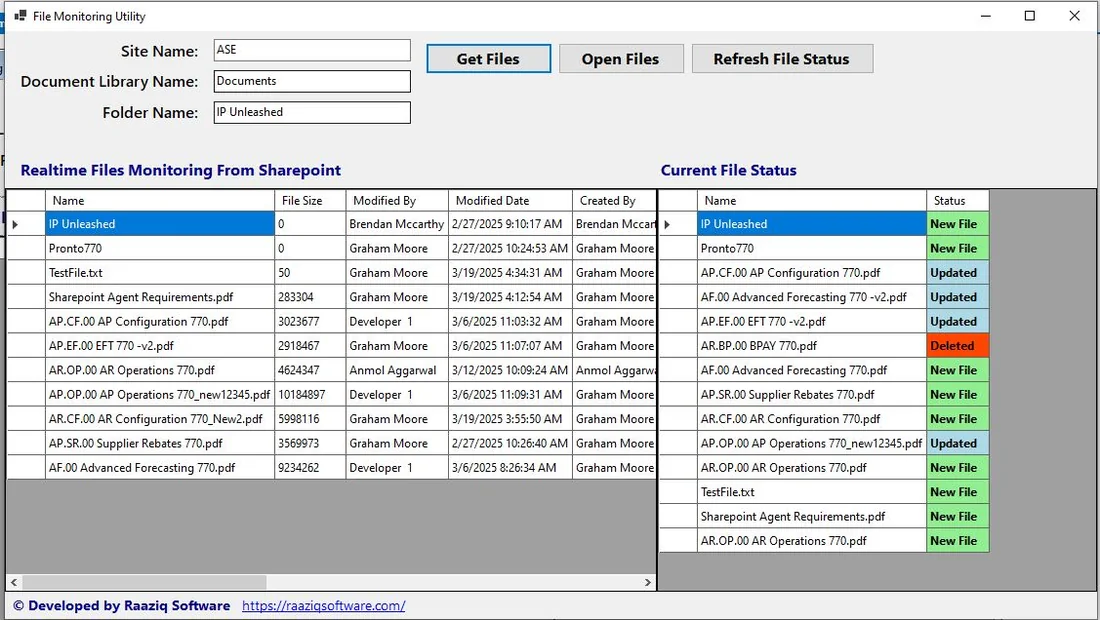
Task: Click modified date 3/6/2025 8:26:34 AM
Action: click(x=510, y=468)
